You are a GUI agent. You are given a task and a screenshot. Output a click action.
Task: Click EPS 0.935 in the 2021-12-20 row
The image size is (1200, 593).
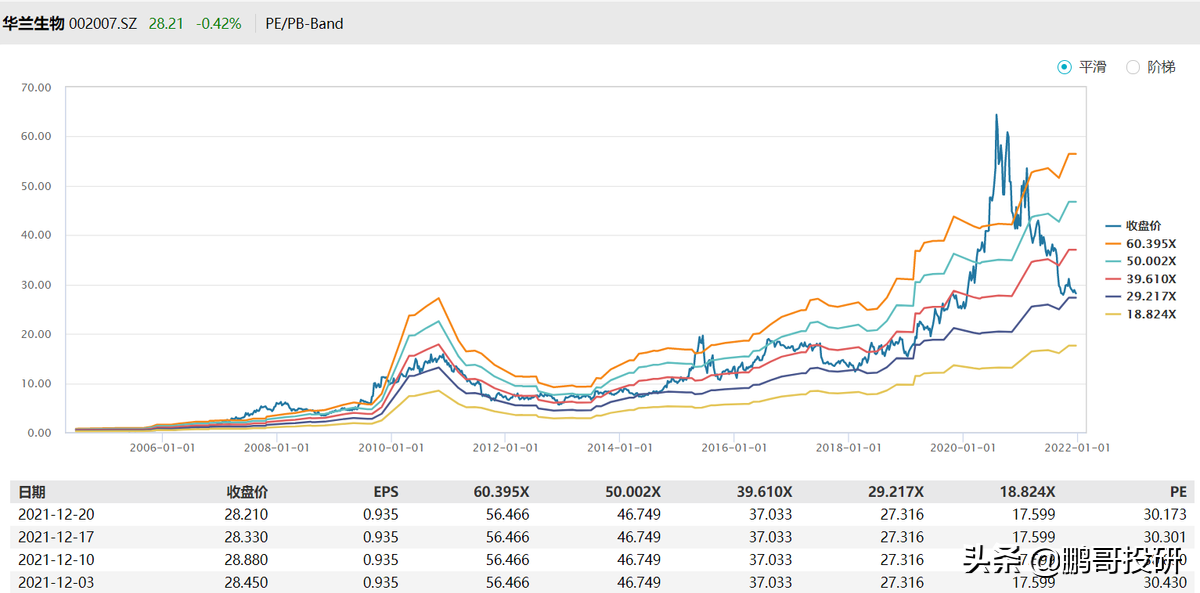coord(382,515)
